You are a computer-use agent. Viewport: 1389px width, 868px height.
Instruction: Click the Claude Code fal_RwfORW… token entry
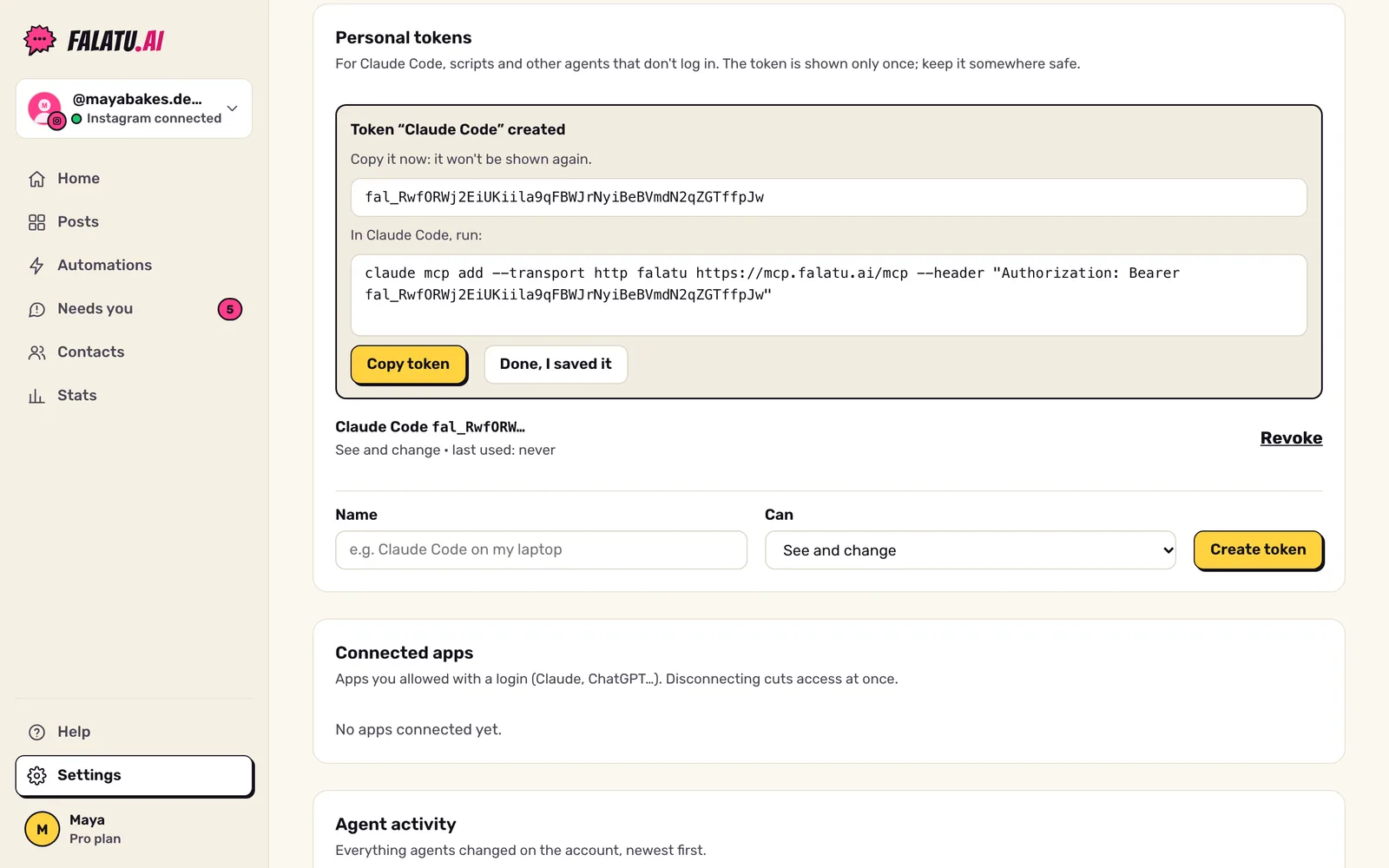pos(430,427)
